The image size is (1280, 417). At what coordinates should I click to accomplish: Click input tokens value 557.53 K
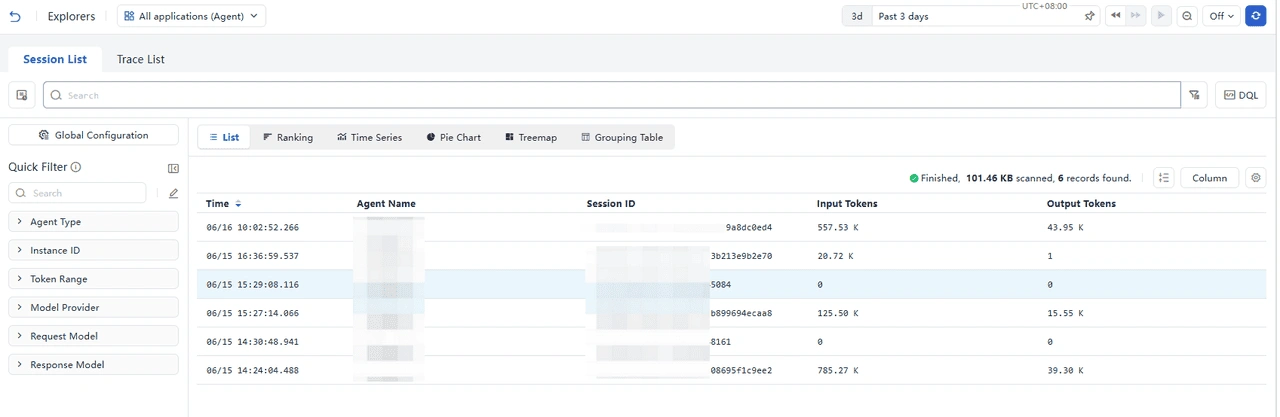click(x=839, y=227)
